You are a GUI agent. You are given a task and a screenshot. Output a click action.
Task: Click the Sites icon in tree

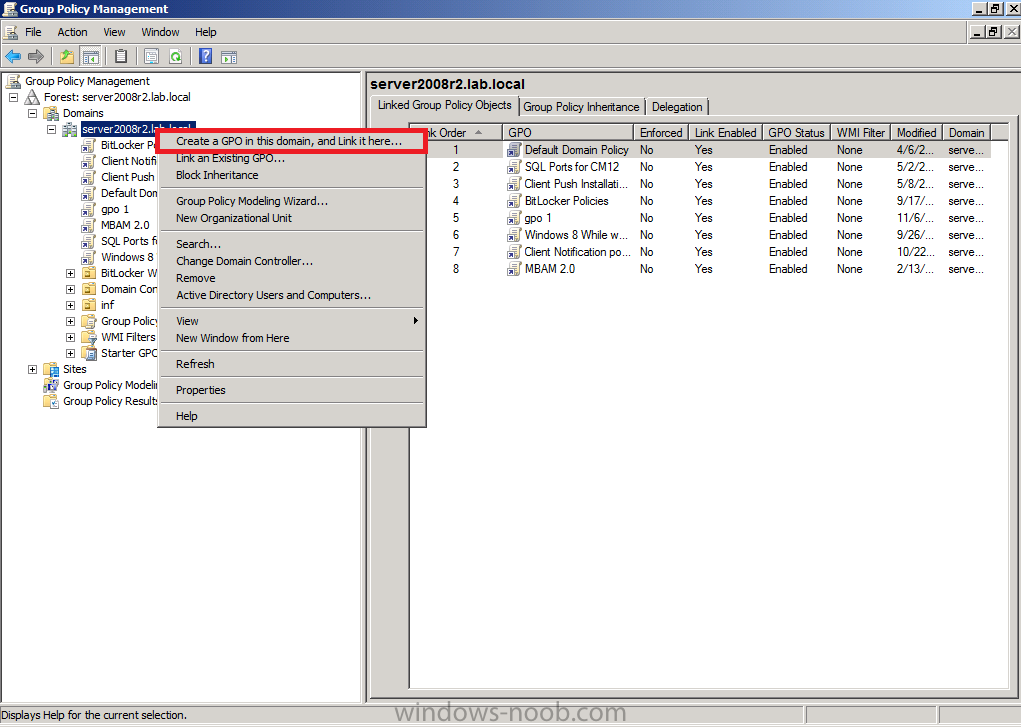pyautogui.click(x=51, y=369)
